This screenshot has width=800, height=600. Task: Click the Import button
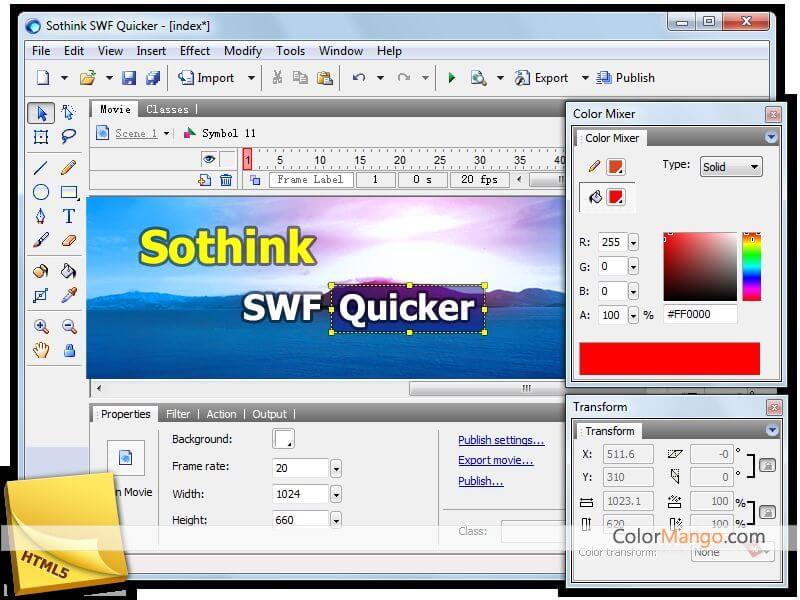206,78
